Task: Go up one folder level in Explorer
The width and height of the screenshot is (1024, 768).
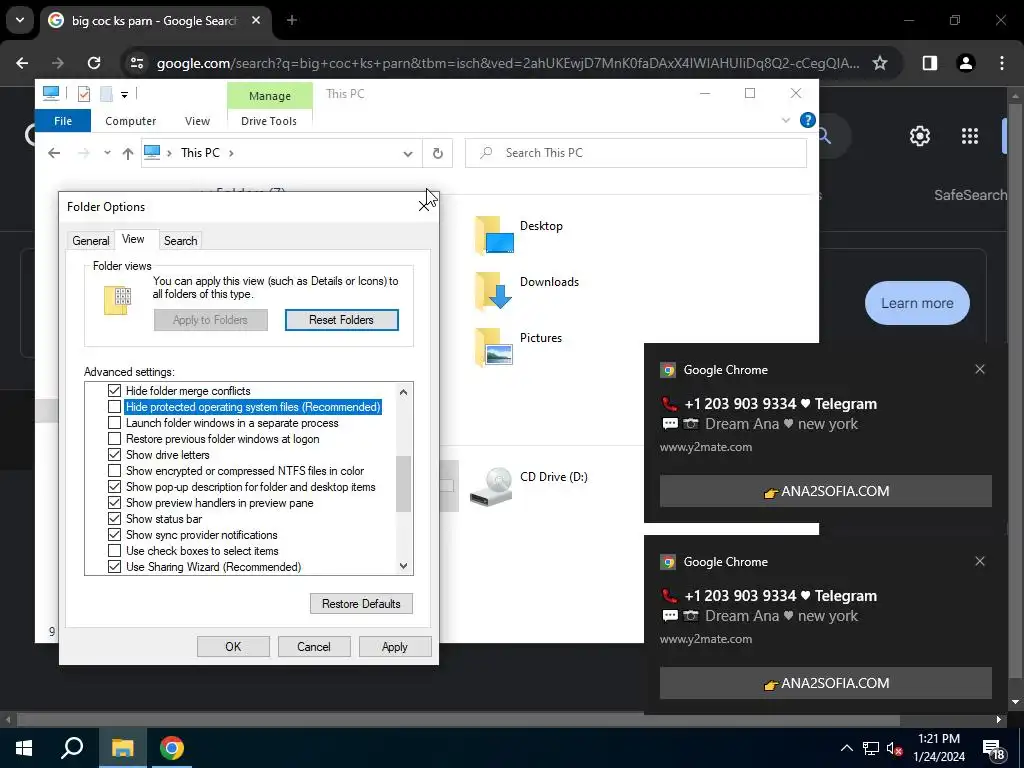Action: (x=127, y=153)
